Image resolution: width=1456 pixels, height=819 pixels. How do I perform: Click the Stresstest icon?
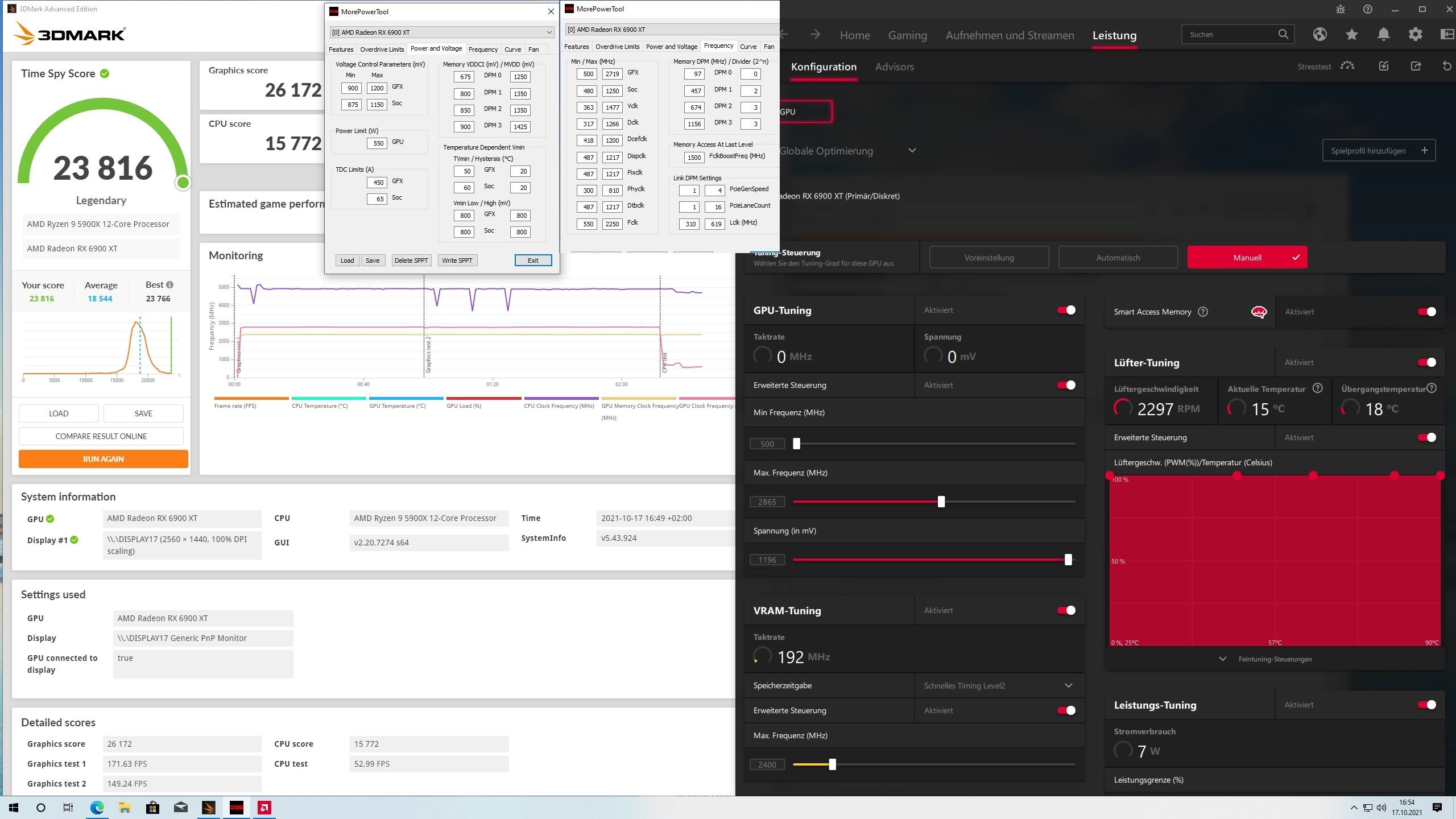click(x=1347, y=66)
